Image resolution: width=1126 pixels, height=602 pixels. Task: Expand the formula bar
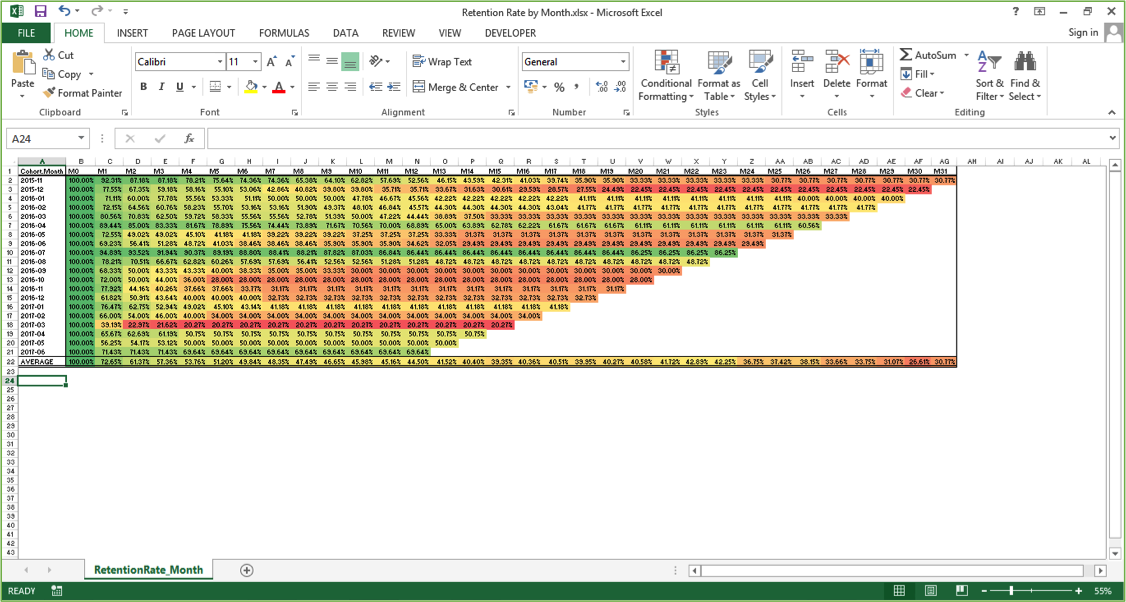pos(1112,138)
